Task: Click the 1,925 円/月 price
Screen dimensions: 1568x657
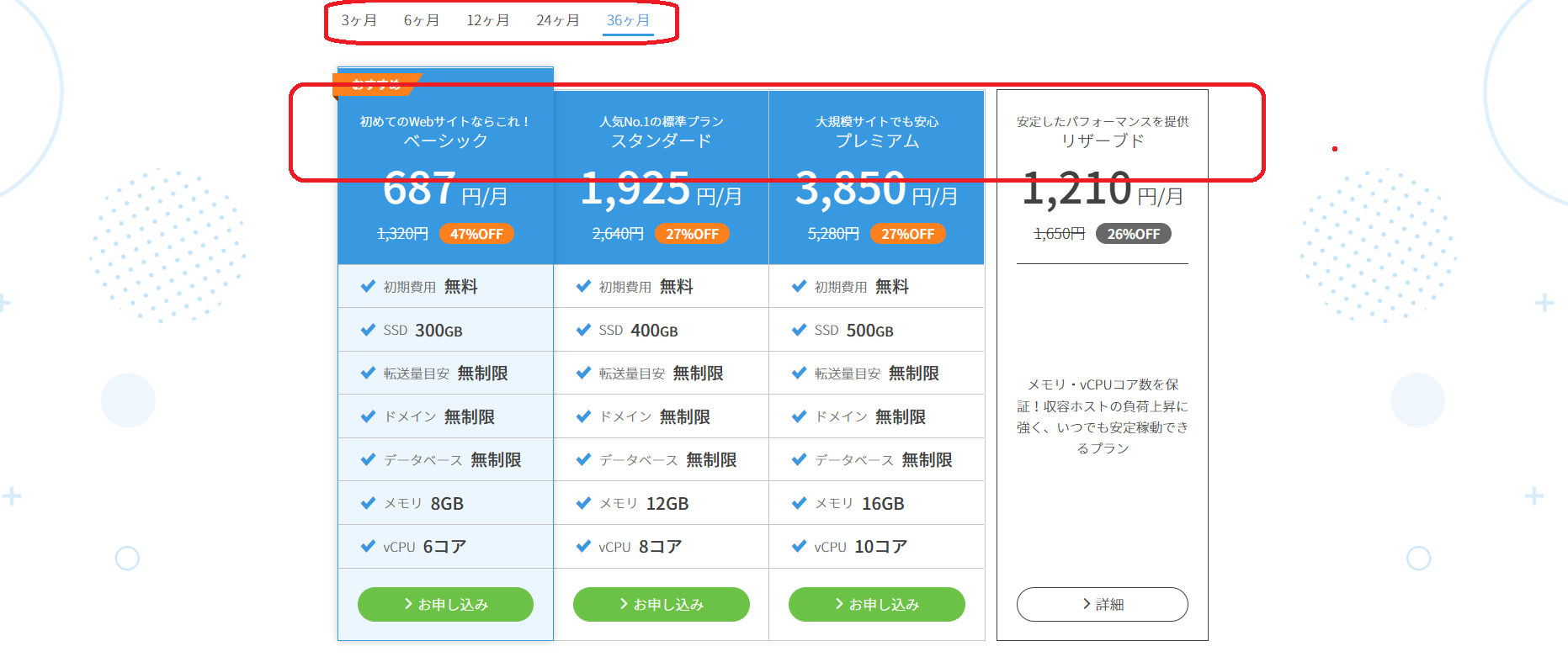Action: (661, 188)
